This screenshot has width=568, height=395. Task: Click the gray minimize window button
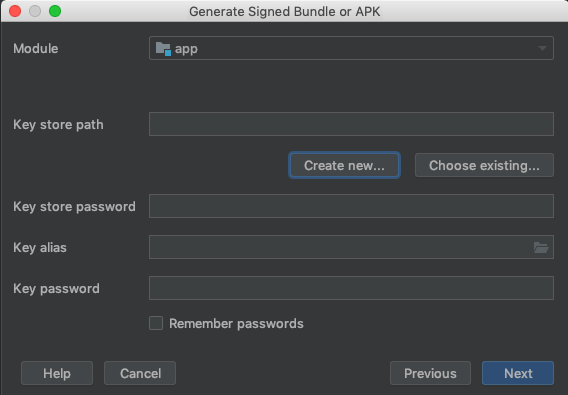click(x=35, y=11)
